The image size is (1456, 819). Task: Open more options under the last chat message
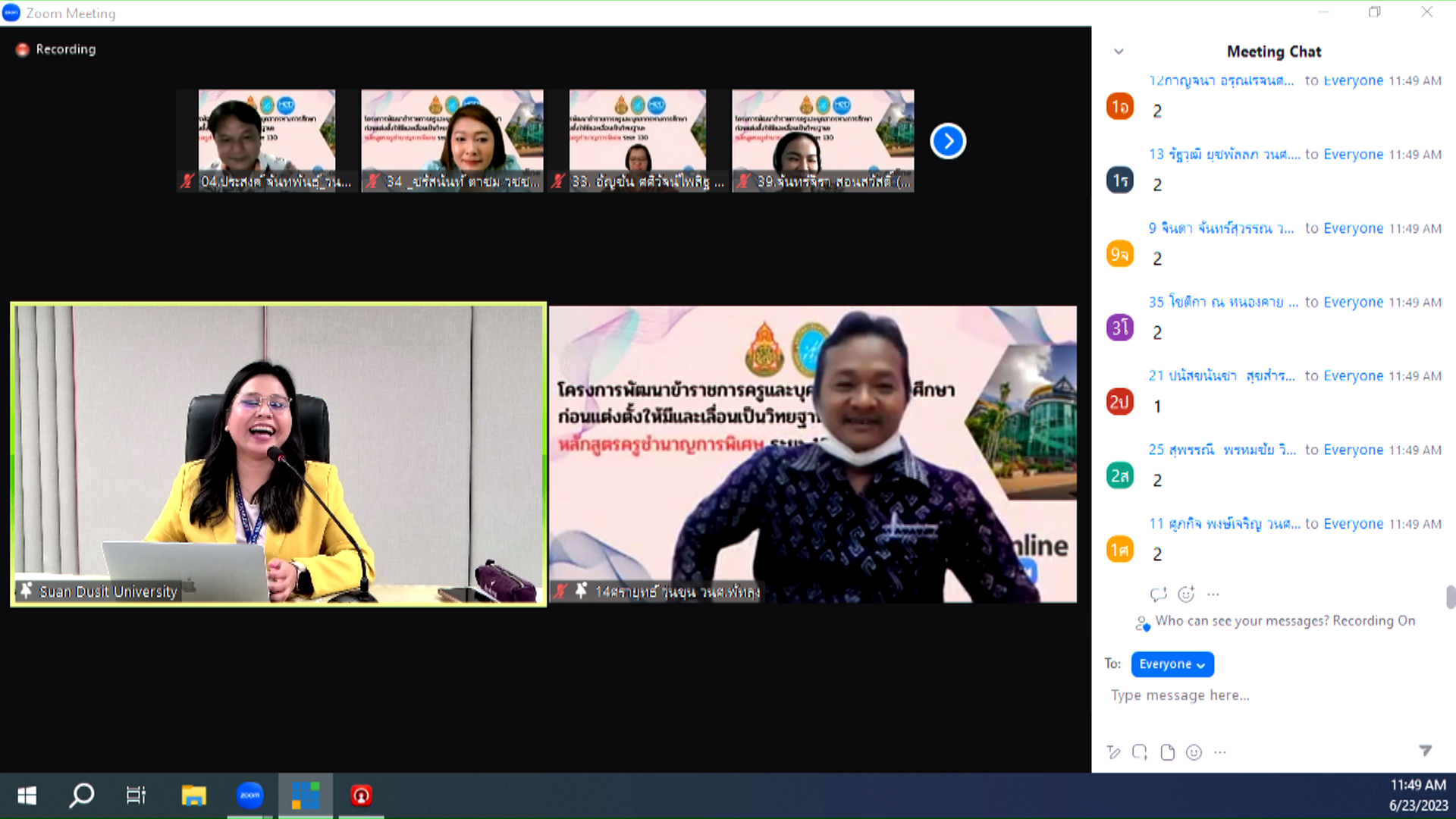[1213, 595]
